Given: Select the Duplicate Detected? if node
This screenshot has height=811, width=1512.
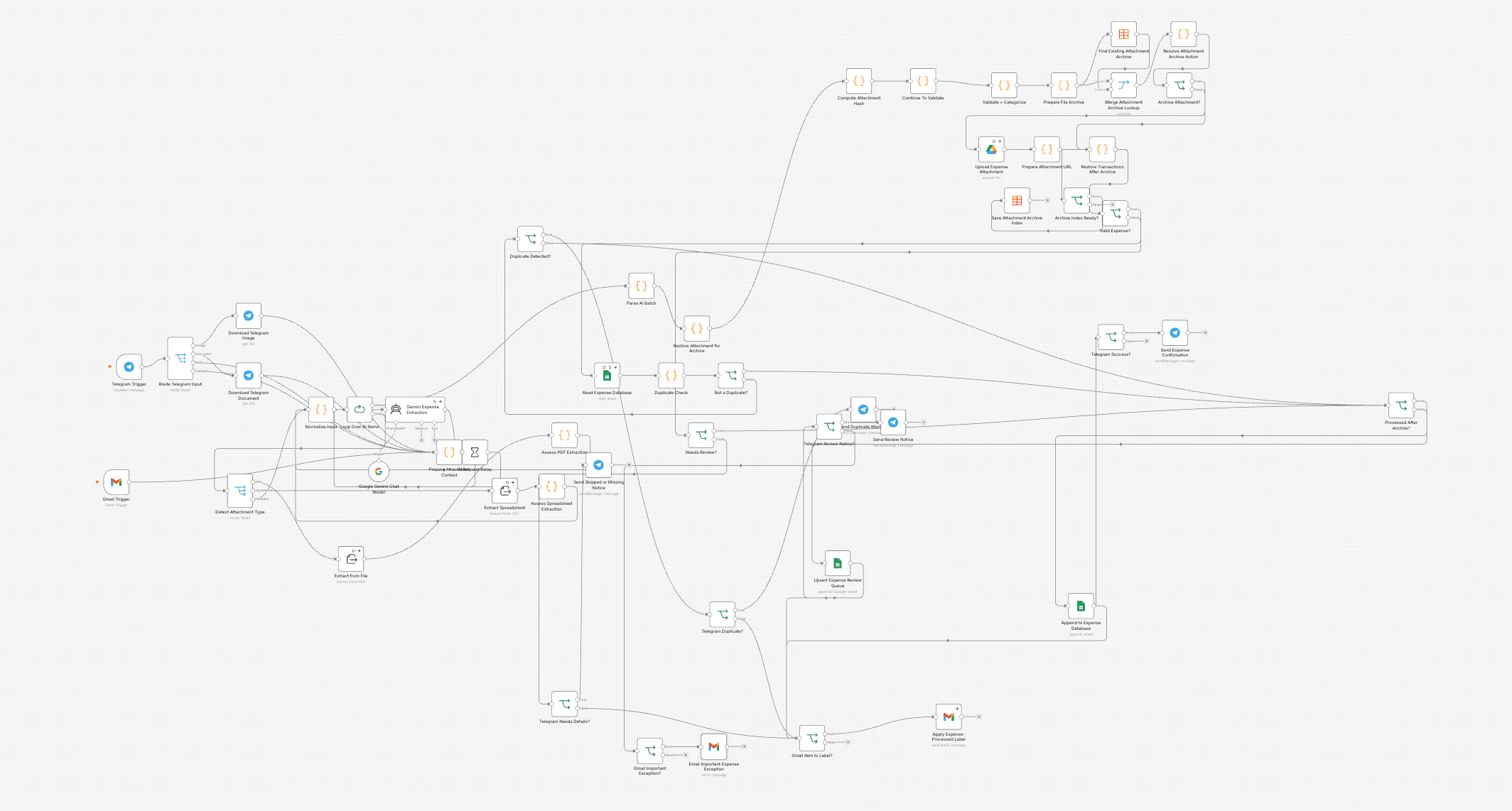Looking at the screenshot, I should click(530, 239).
